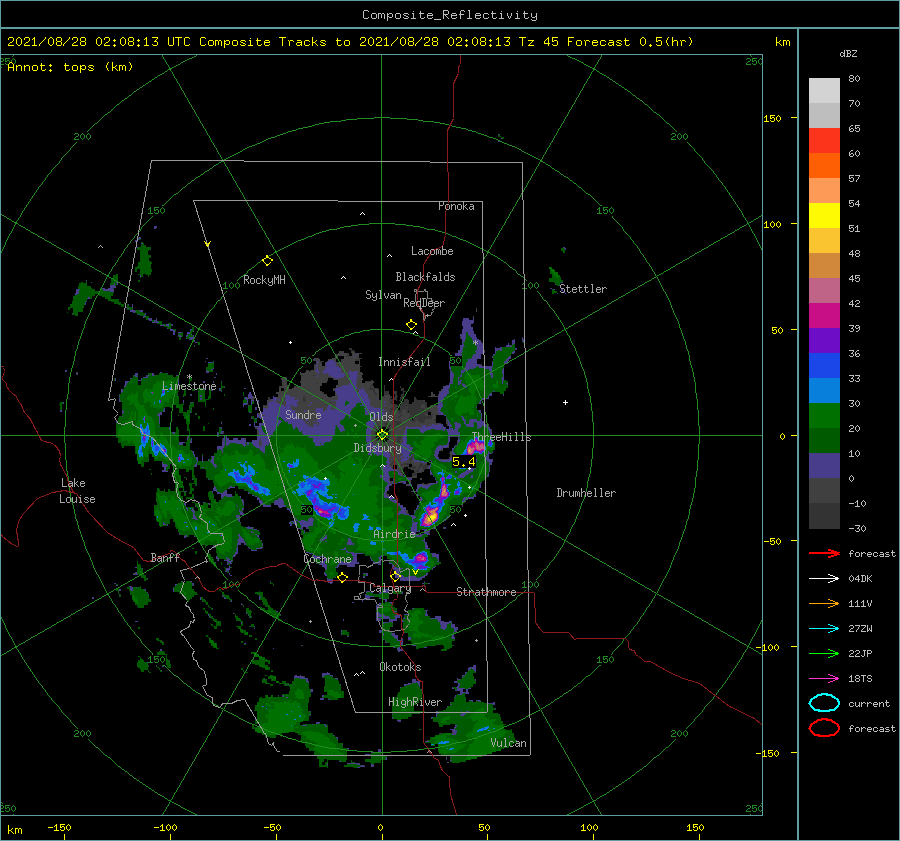Click the Drumheller town label
Image resolution: width=900 pixels, height=841 pixels.
click(586, 493)
